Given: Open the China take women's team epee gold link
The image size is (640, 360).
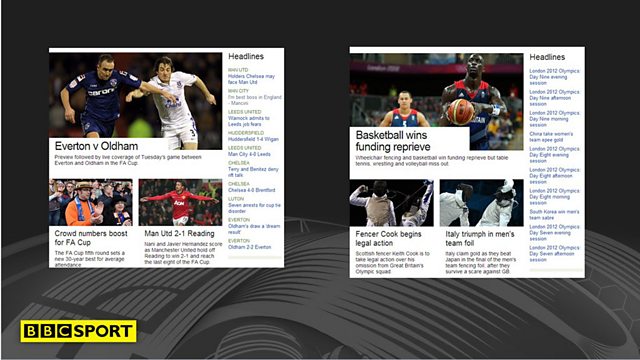Looking at the screenshot, I should [551, 137].
